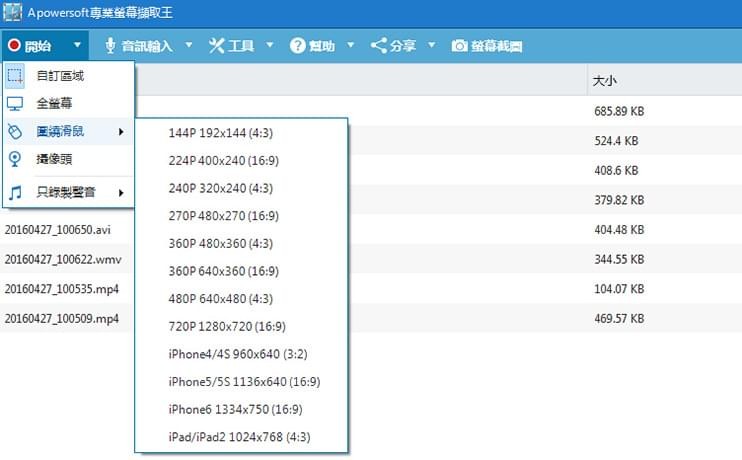The image size is (742, 460).
Task: Click the share icon
Action: [379, 45]
